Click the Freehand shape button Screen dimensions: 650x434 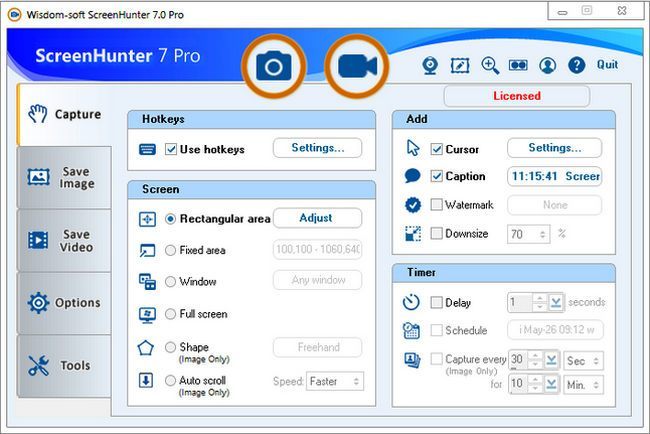pyautogui.click(x=318, y=347)
